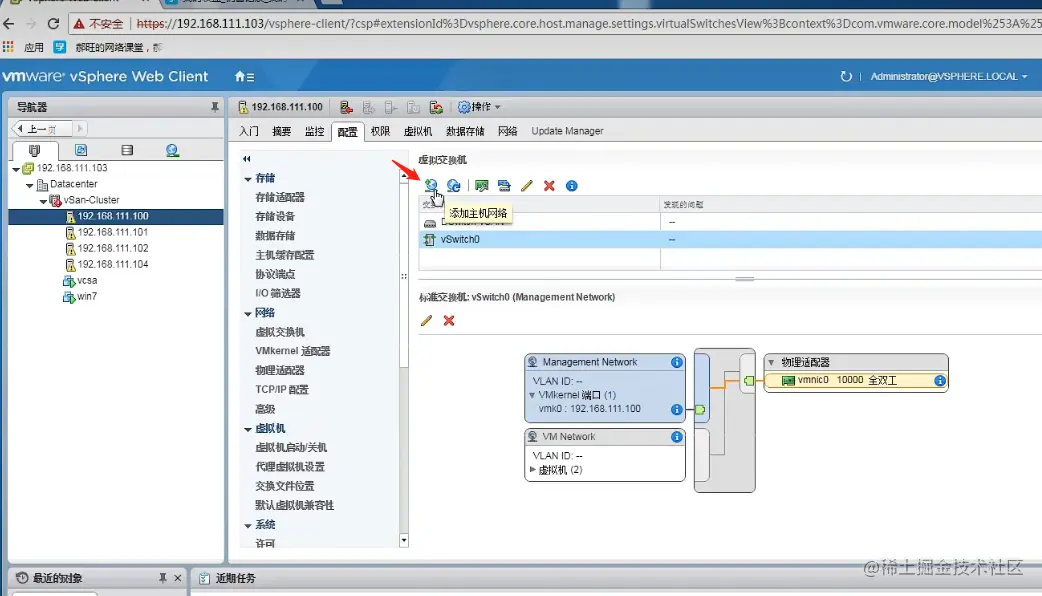This screenshot has width=1042, height=596.
Task: Collapse the 系统 settings section
Action: pos(248,526)
